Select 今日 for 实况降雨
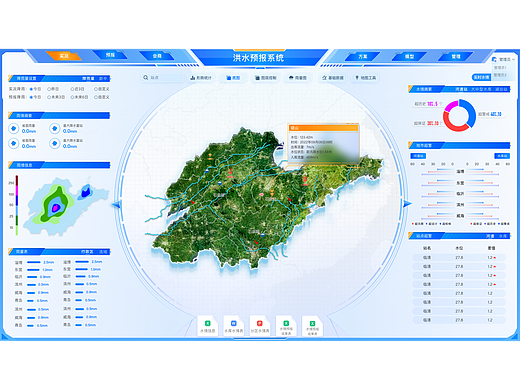 [x=35, y=89]
